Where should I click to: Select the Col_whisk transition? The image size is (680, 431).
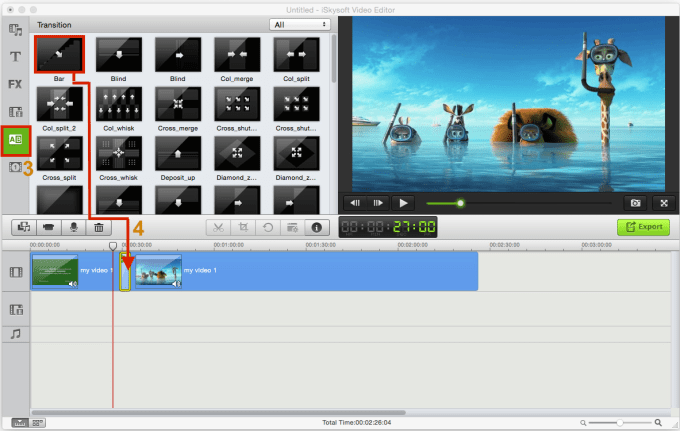(x=118, y=104)
